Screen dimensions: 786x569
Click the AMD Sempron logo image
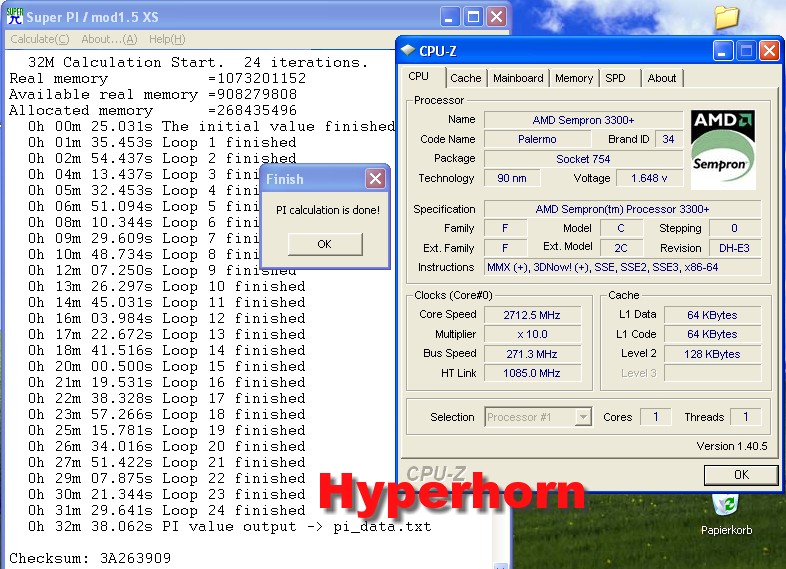pyautogui.click(x=723, y=150)
